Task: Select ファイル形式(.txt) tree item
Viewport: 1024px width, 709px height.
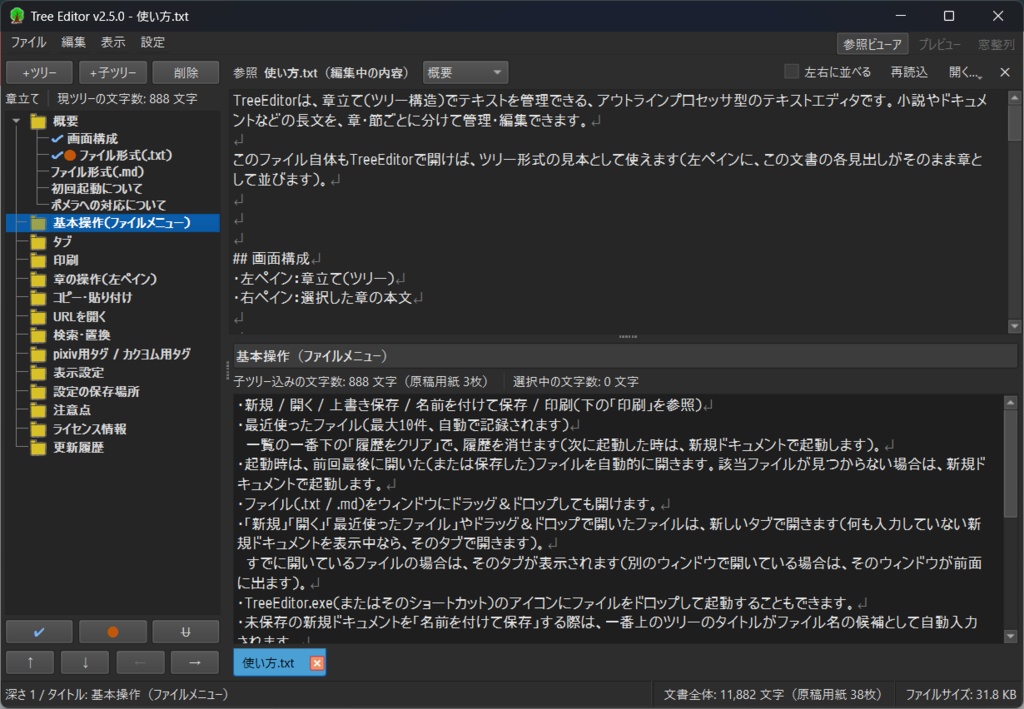Action: coord(125,155)
